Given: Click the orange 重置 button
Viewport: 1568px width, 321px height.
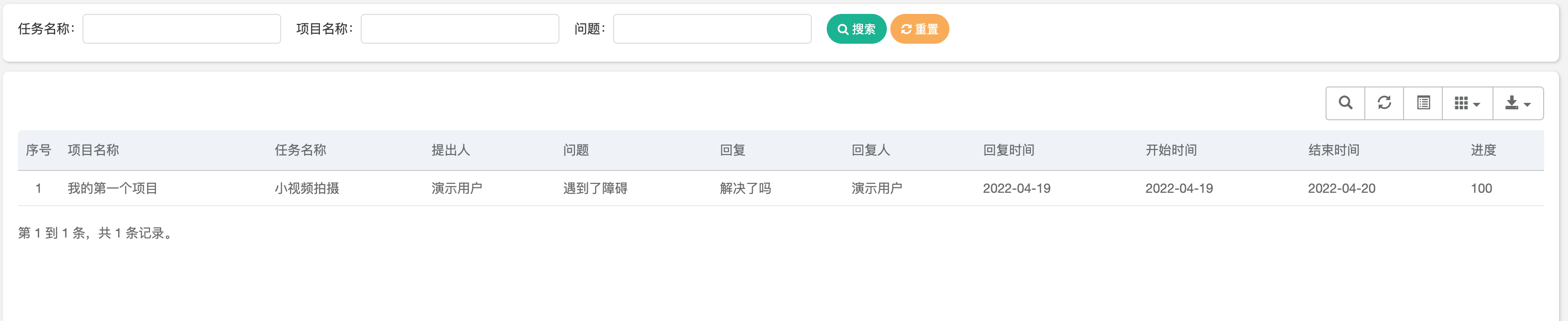Looking at the screenshot, I should (x=920, y=29).
